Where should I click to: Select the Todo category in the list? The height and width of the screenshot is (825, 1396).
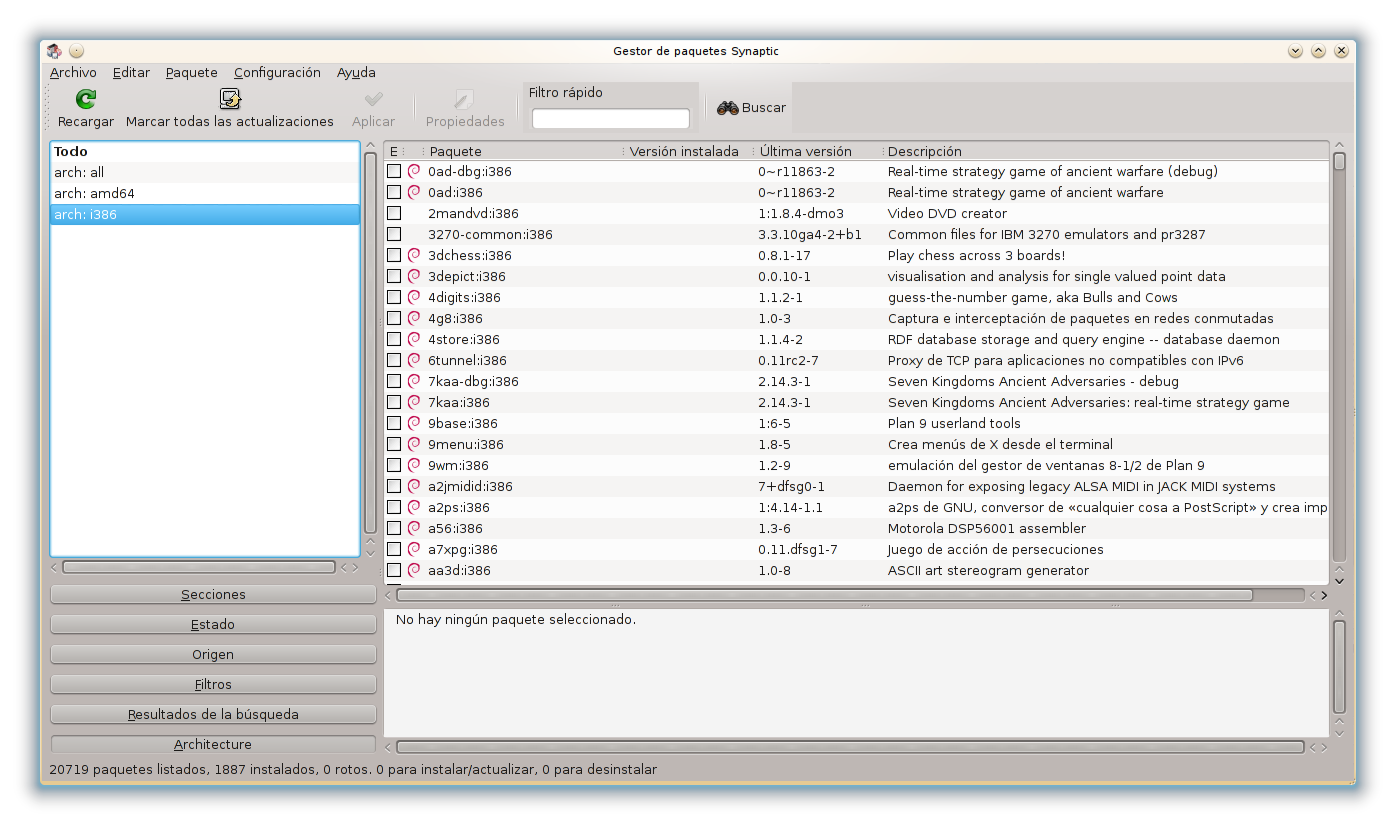(x=205, y=151)
